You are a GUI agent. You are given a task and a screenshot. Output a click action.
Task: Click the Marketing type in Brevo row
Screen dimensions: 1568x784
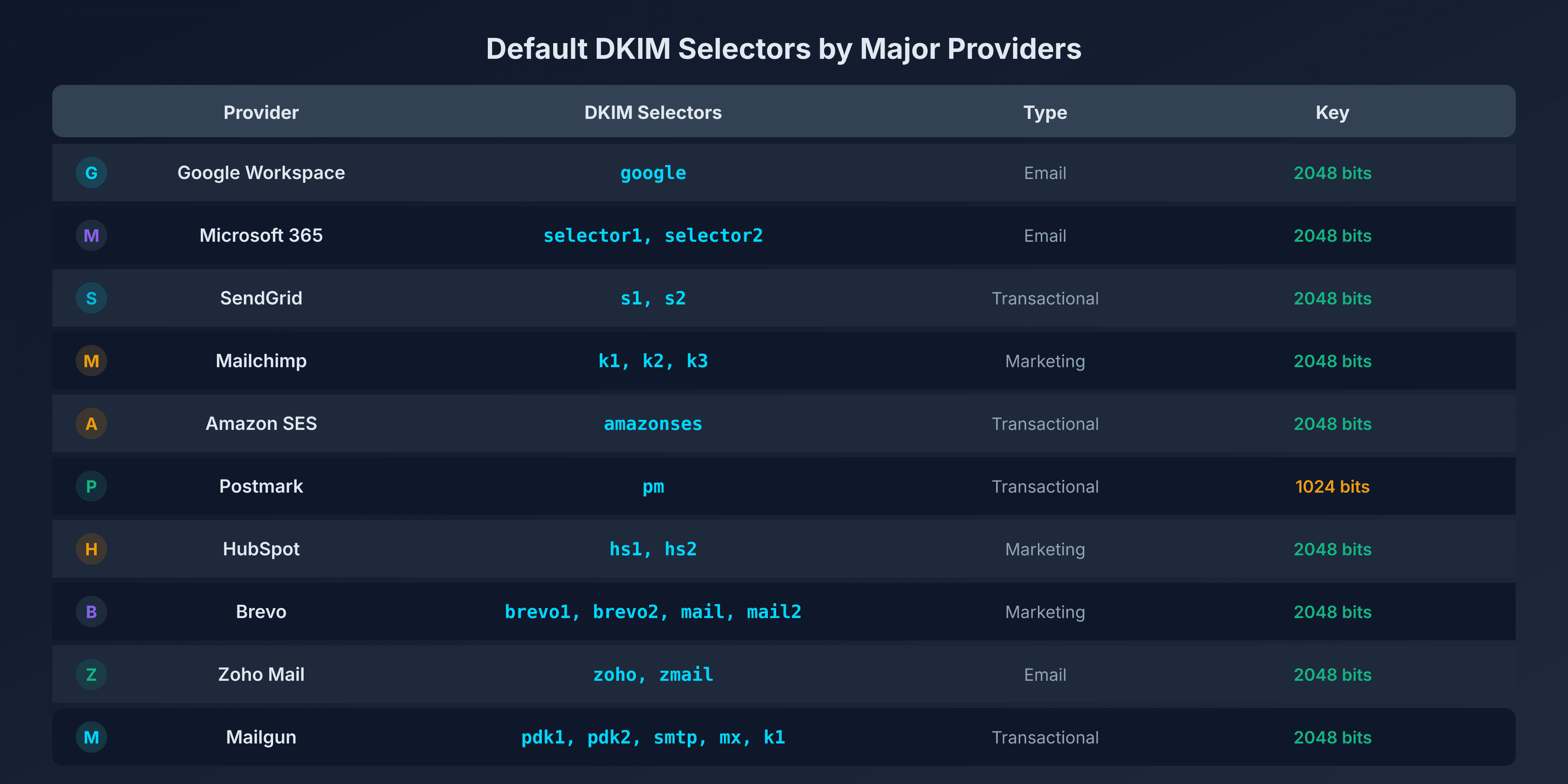click(x=1045, y=612)
